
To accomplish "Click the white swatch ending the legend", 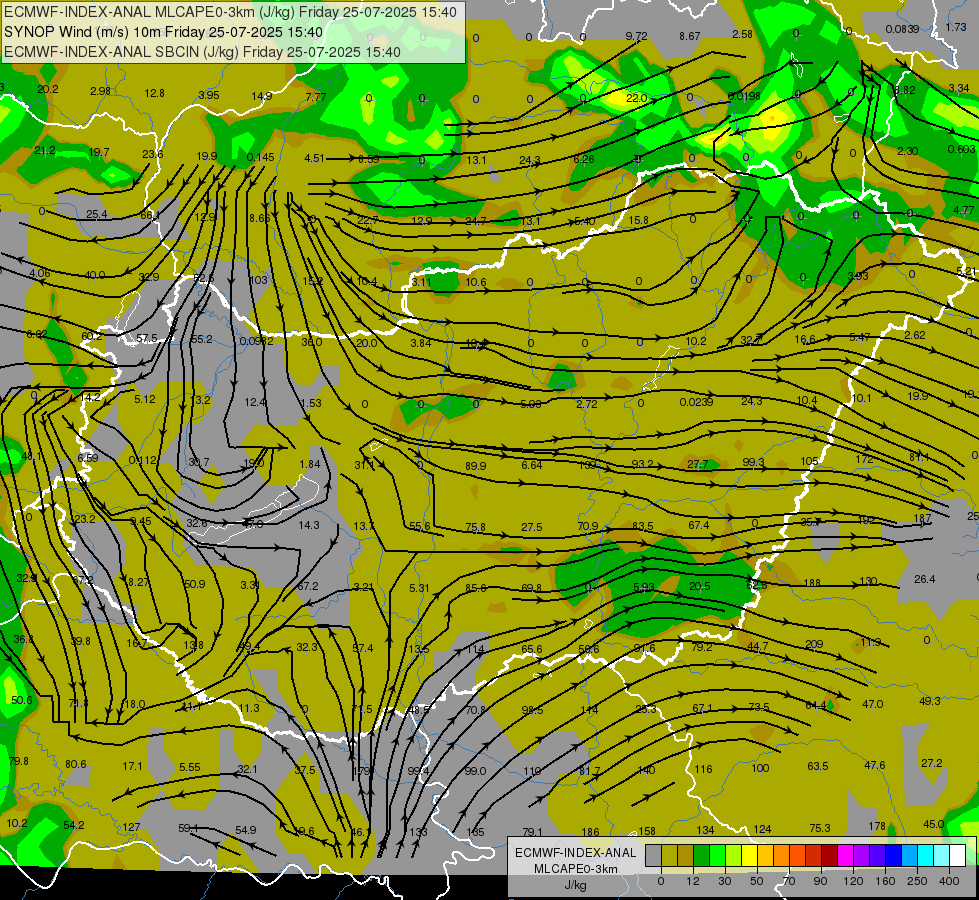I will [x=957, y=855].
